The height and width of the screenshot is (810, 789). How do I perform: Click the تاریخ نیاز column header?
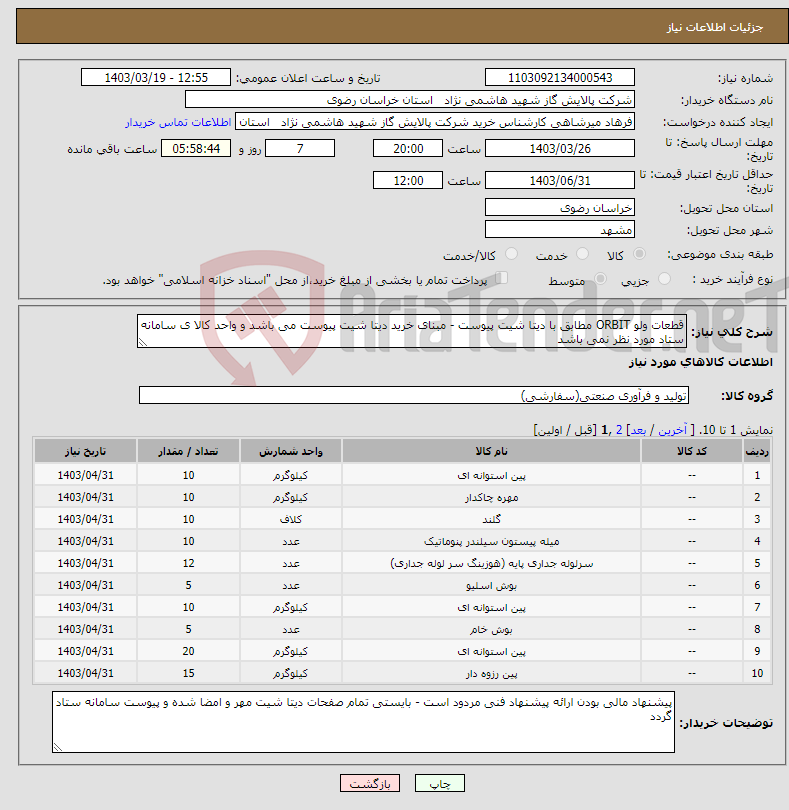tap(85, 451)
